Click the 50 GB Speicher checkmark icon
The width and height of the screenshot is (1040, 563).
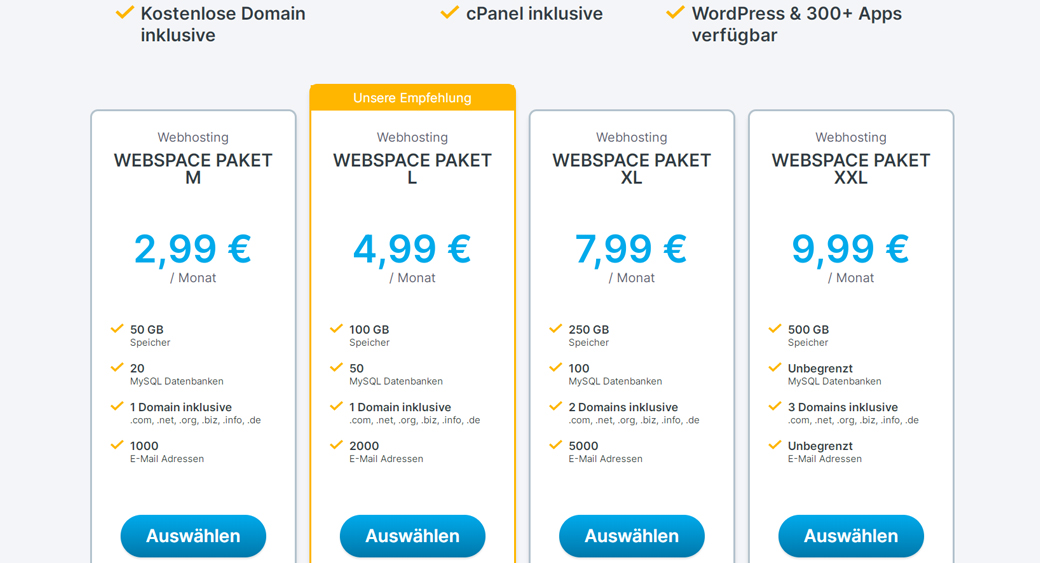pos(117,329)
